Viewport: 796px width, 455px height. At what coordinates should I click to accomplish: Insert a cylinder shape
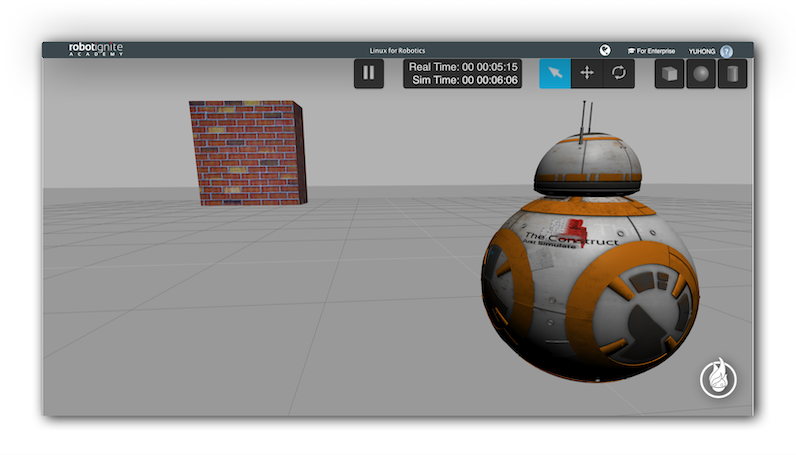732,74
